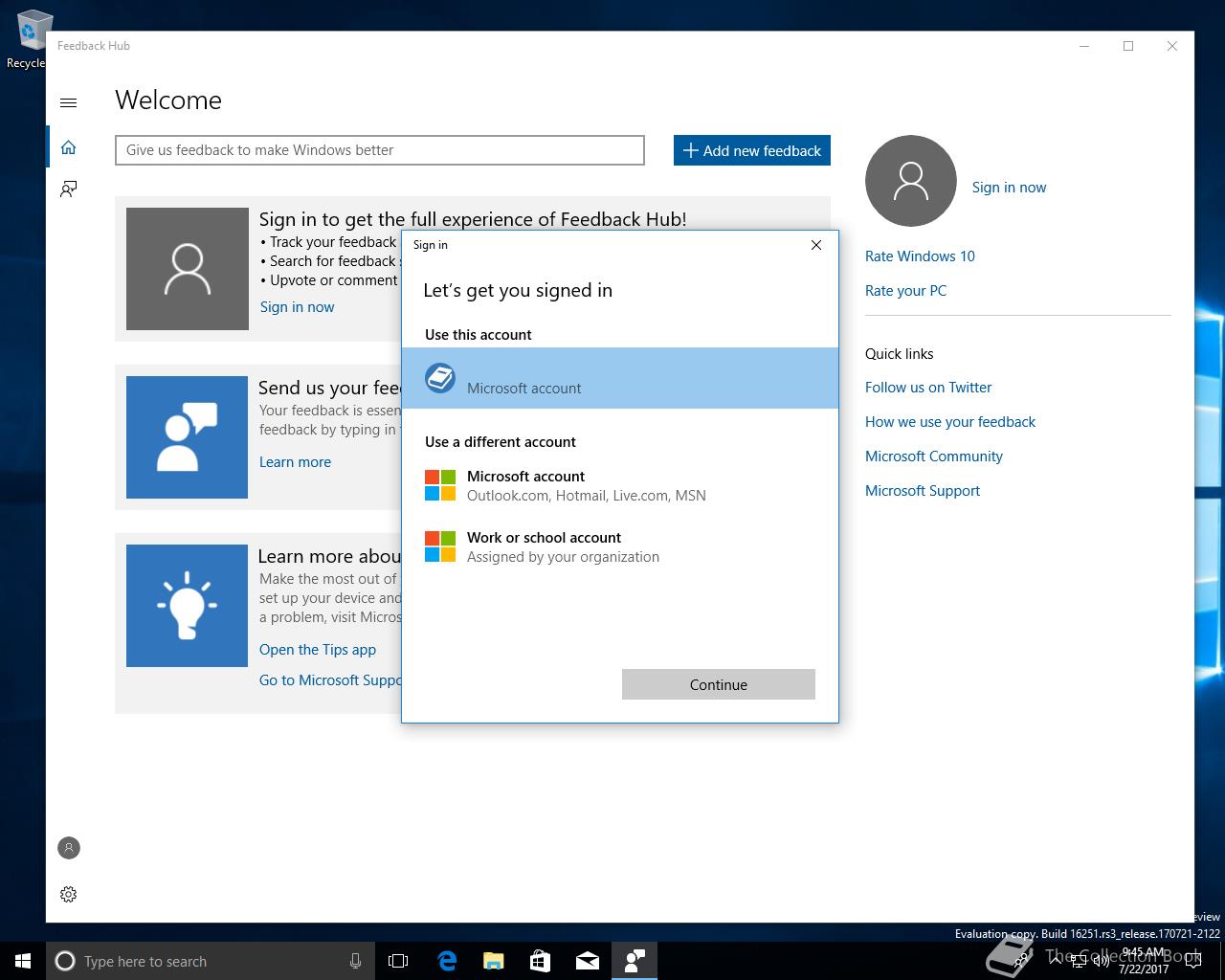Click the Continue button in dialog
The height and width of the screenshot is (980, 1225).
coord(719,684)
